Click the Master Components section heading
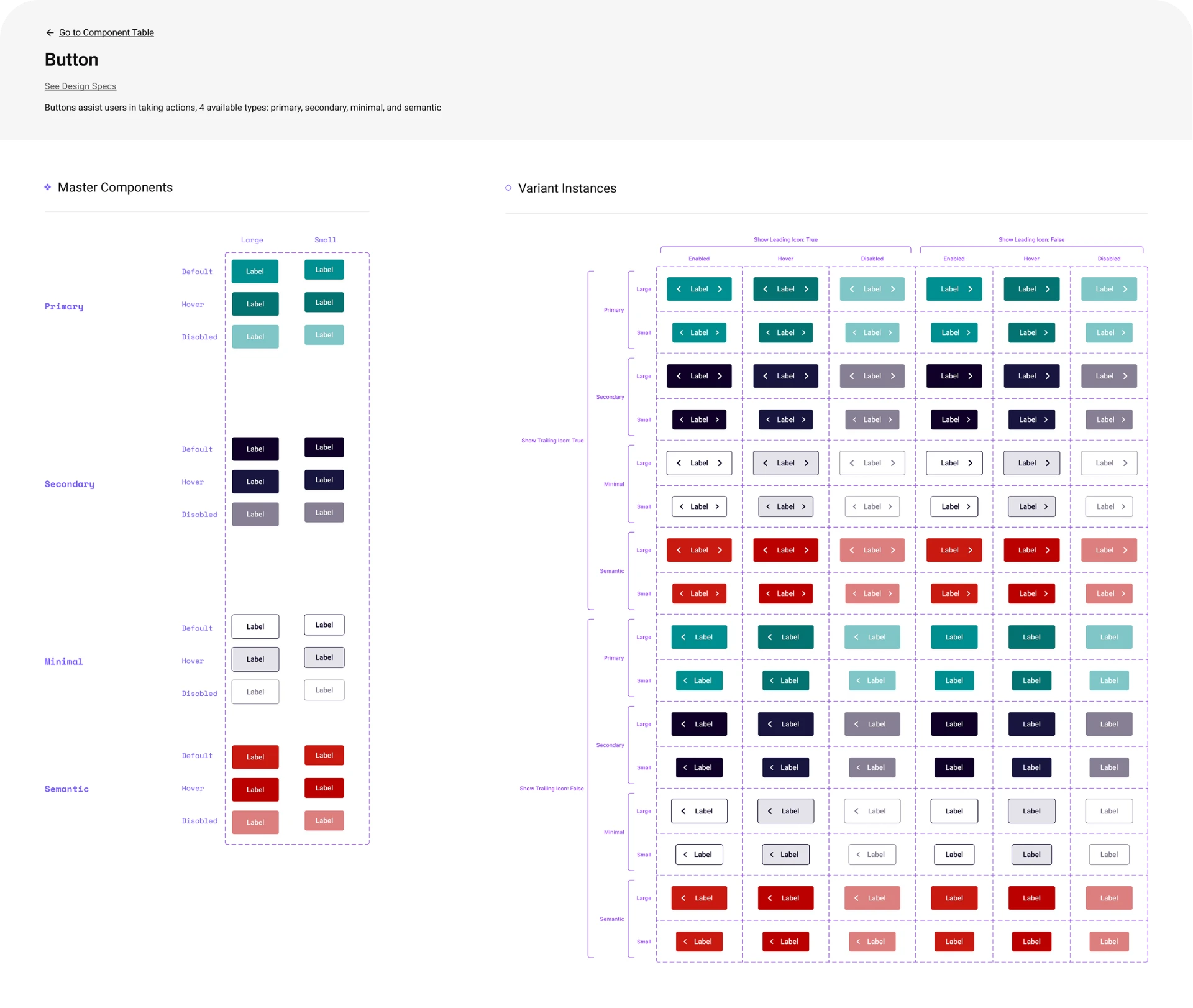This screenshot has width=1193, height=1008. coord(115,188)
